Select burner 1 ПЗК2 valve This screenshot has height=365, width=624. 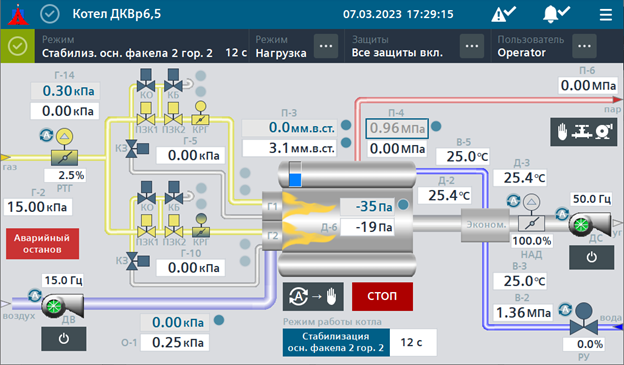[173, 114]
